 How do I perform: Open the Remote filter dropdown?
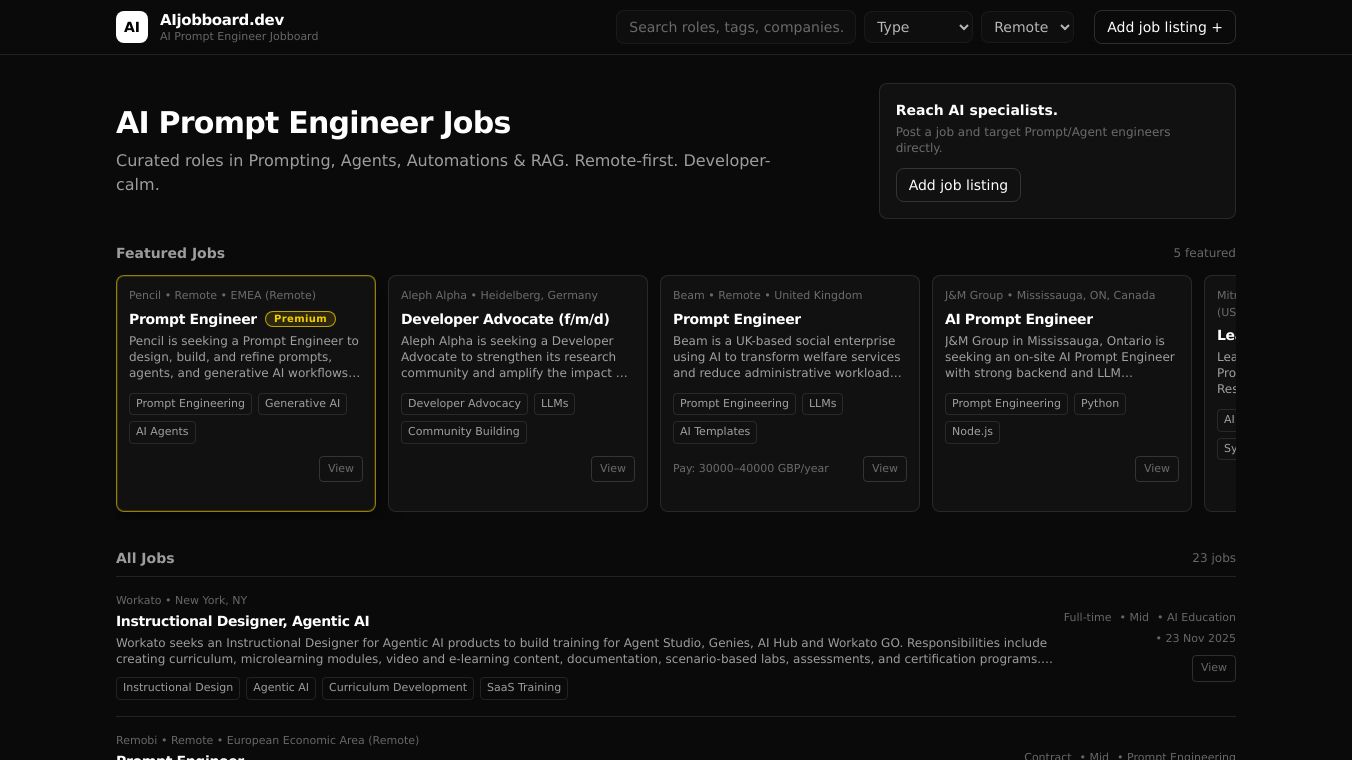[x=1027, y=27]
